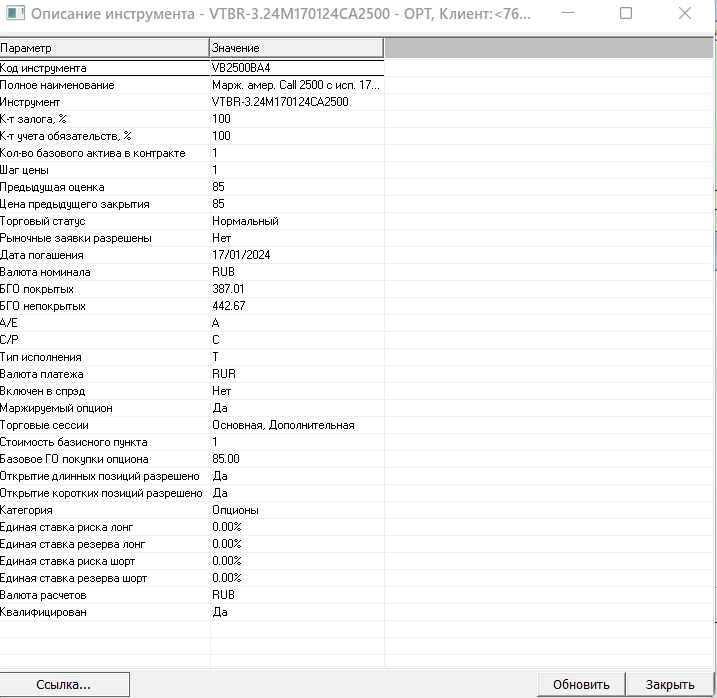Close window using title bar X

[685, 15]
